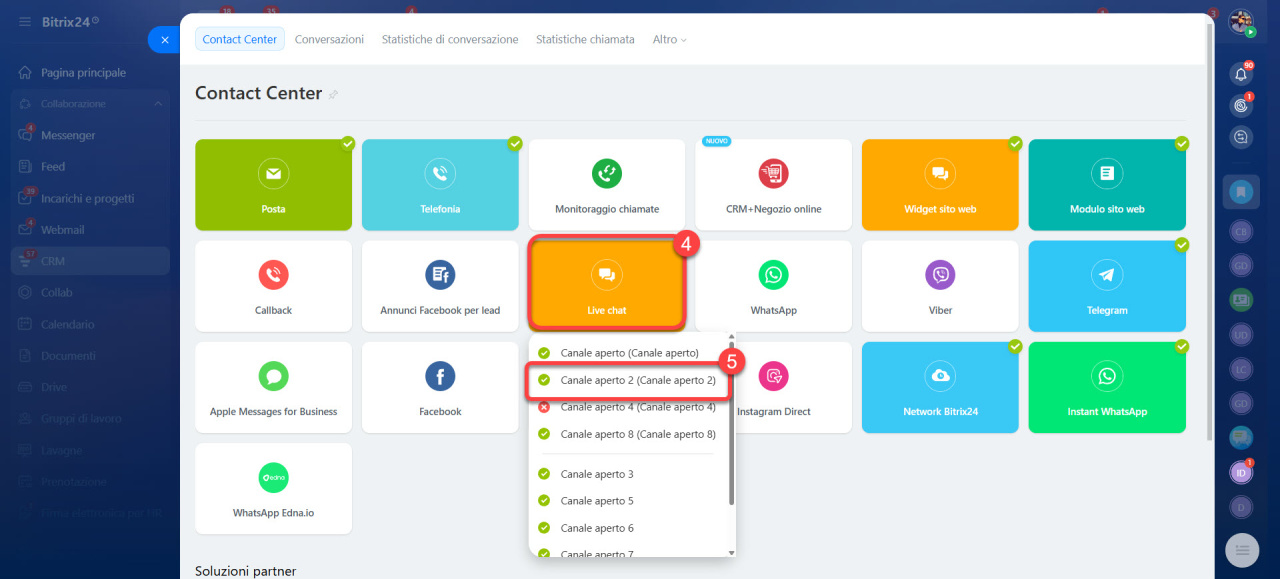This screenshot has height=579, width=1280.
Task: Open Feed from the sidebar
Action: tap(53, 167)
